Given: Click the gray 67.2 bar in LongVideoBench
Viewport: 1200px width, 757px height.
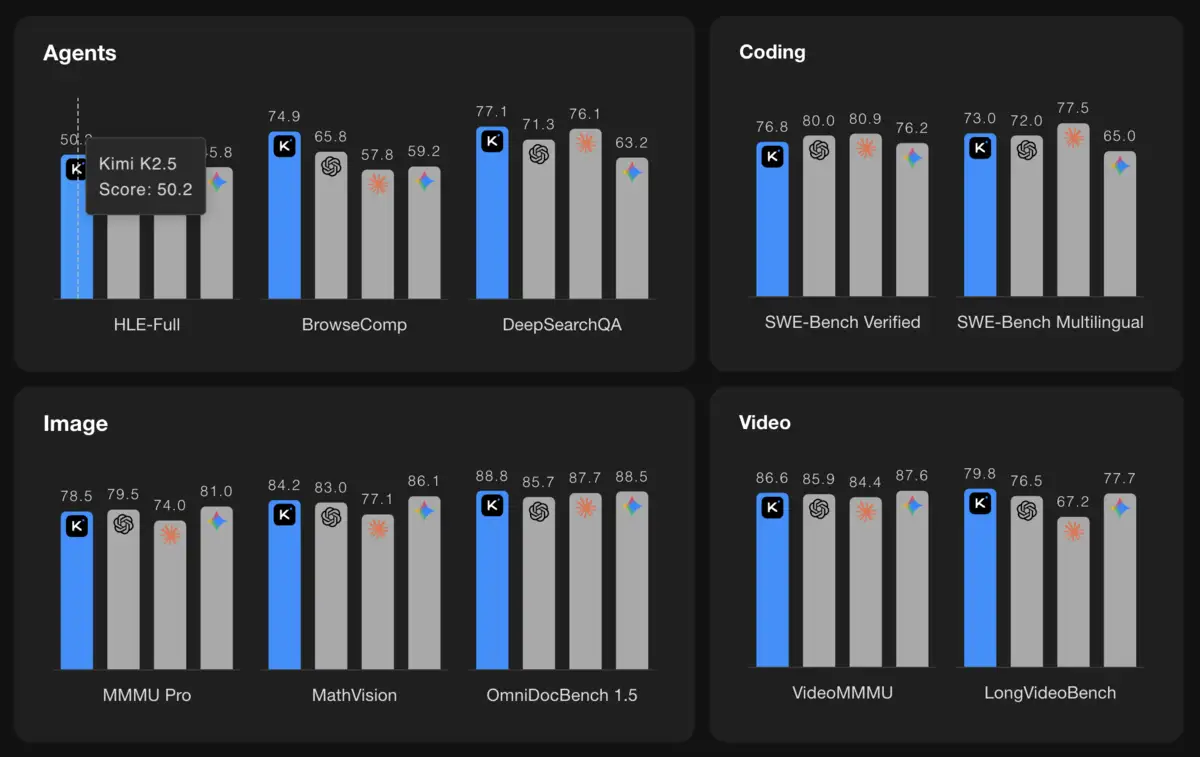Looking at the screenshot, I should [x=1074, y=600].
